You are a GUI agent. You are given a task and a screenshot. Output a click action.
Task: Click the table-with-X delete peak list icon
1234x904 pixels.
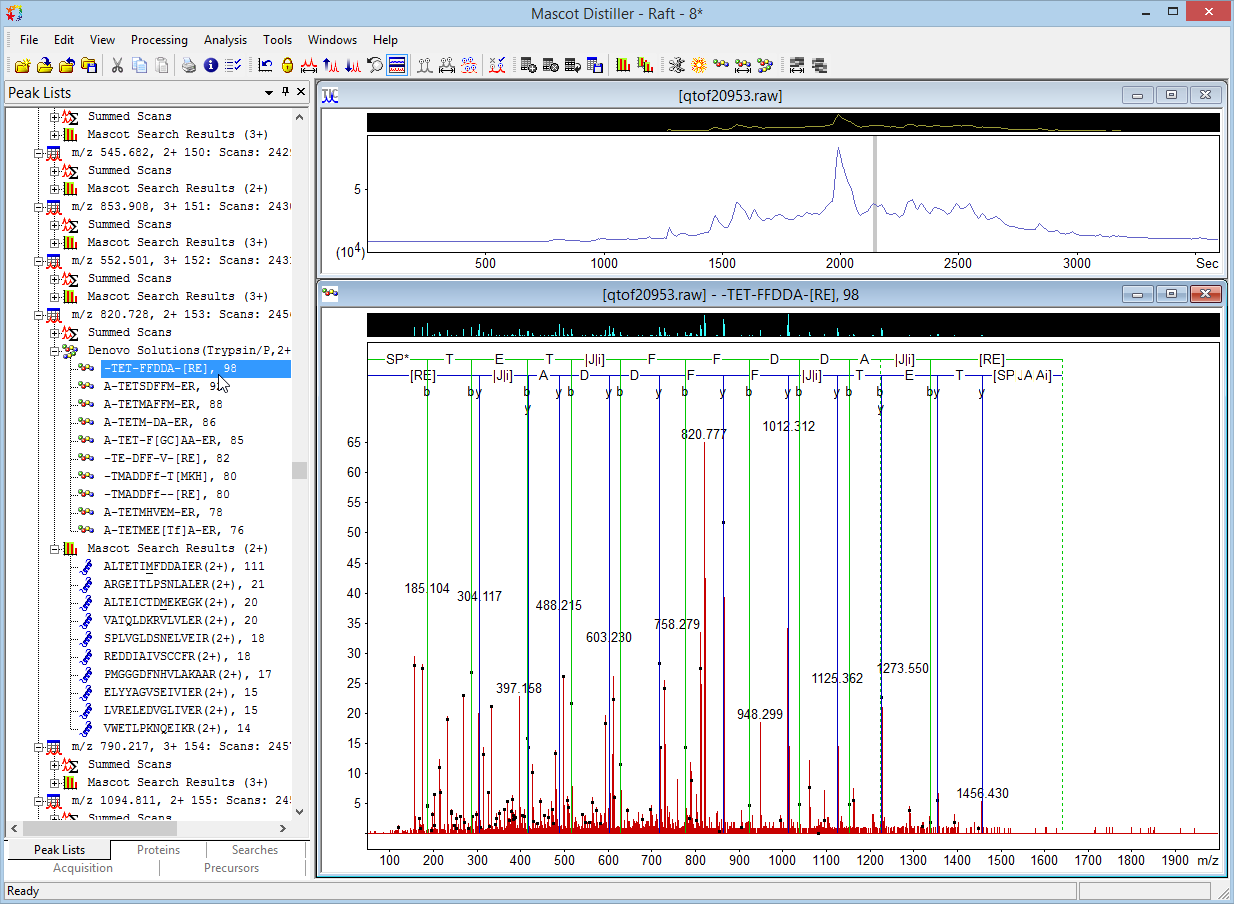click(x=551, y=66)
